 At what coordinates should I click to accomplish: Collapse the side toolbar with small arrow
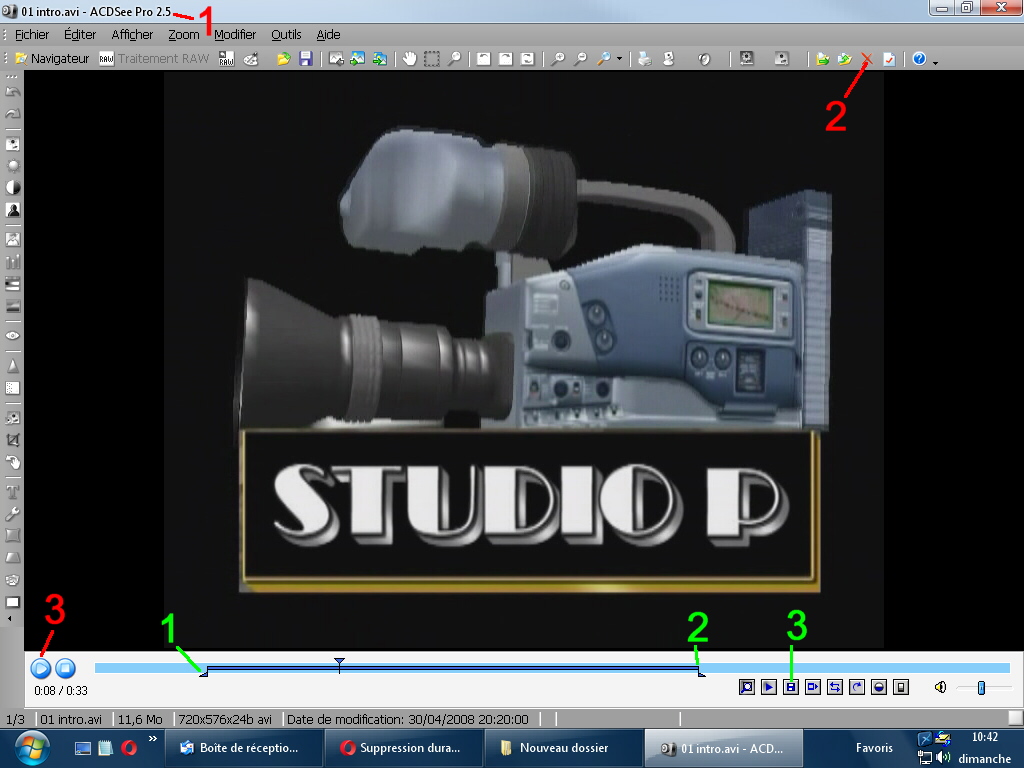click(x=9, y=618)
